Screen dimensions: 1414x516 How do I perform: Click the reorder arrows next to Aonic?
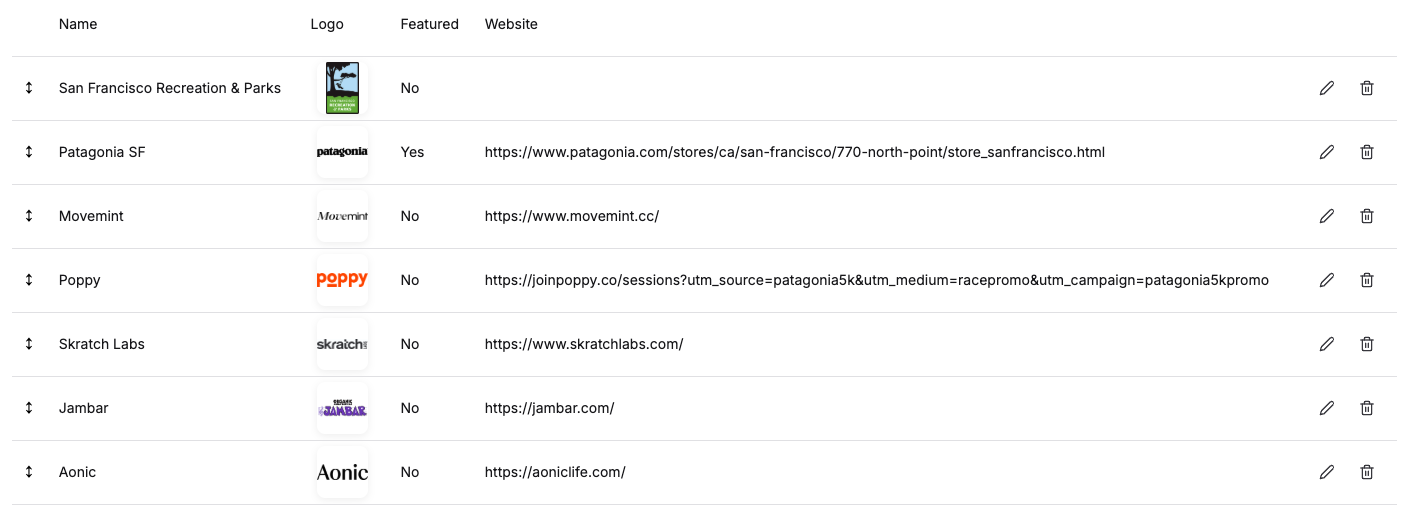[29, 472]
